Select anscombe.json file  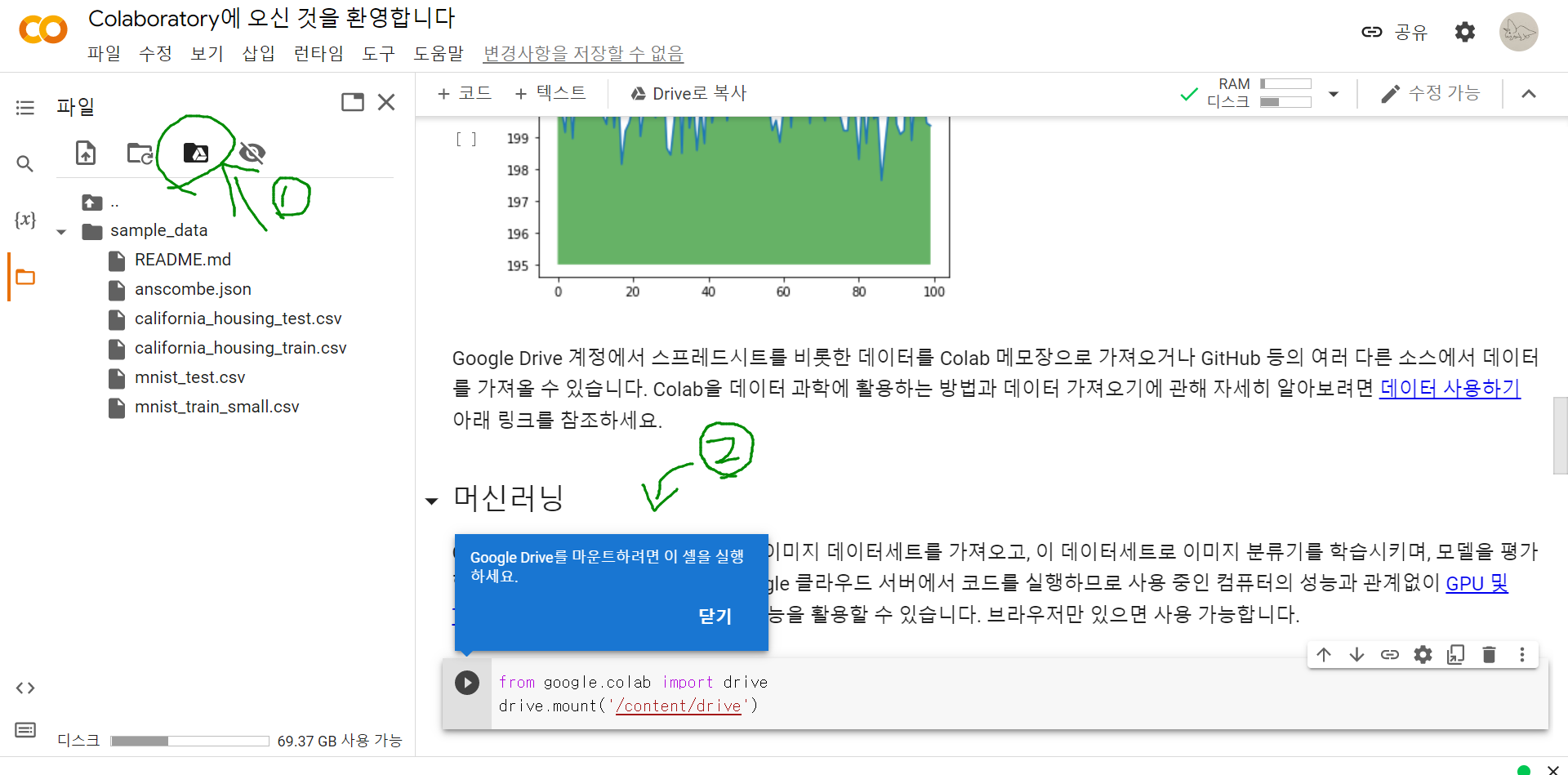(193, 289)
